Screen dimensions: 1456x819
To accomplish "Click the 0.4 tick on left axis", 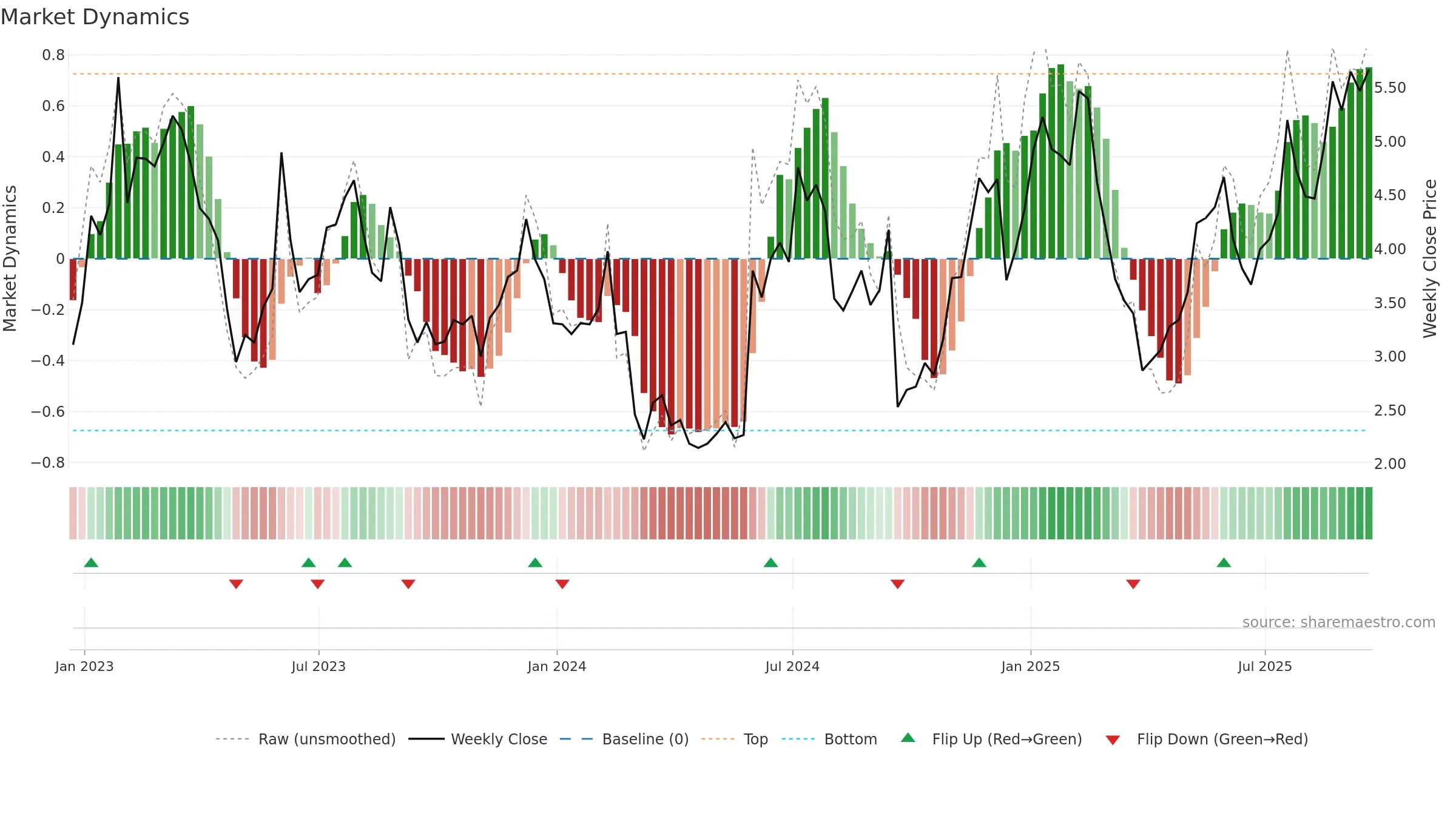I will pyautogui.click(x=53, y=157).
